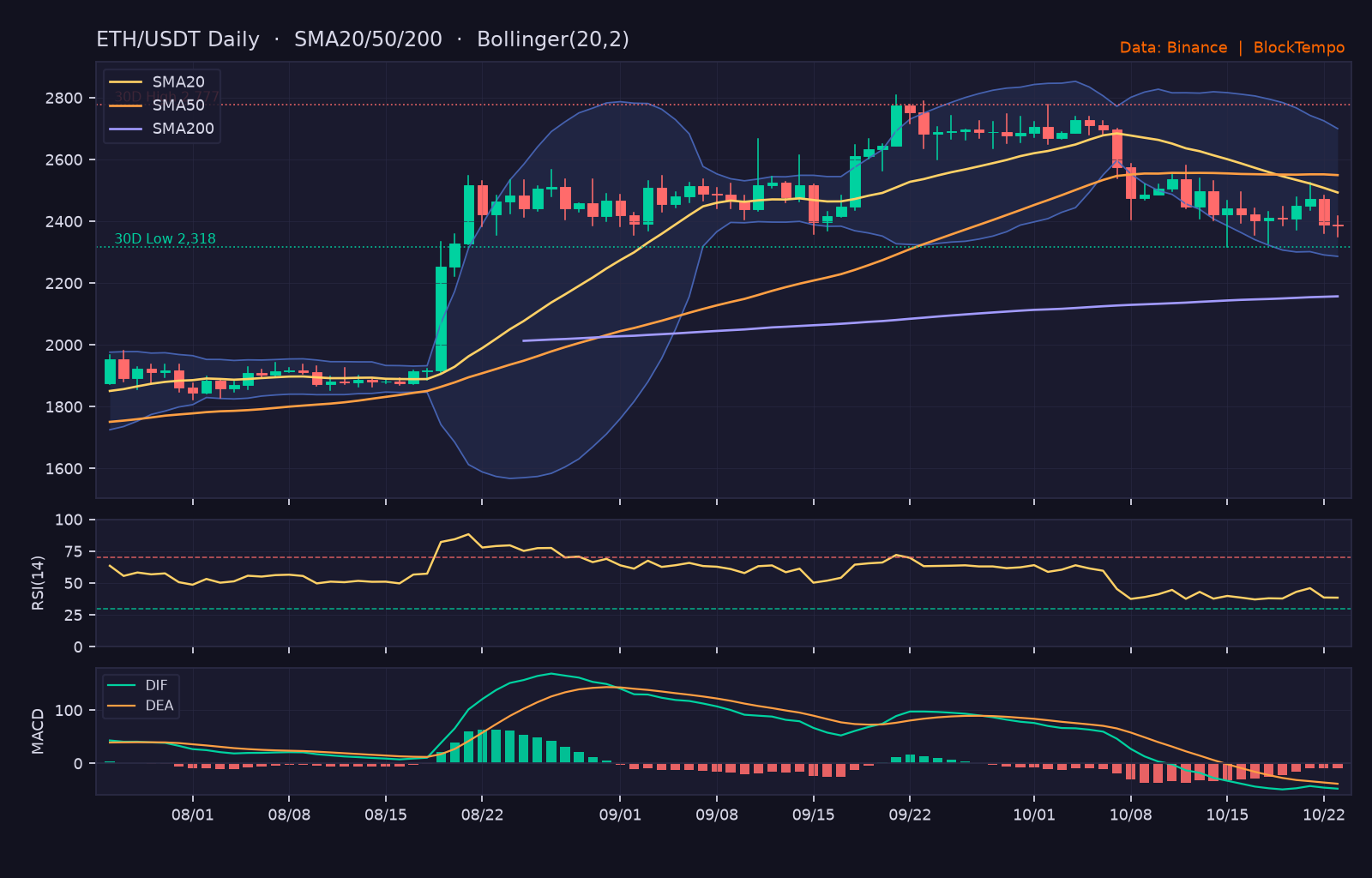
Task: Click the 100 tick on MACD axis
Action: [69, 711]
